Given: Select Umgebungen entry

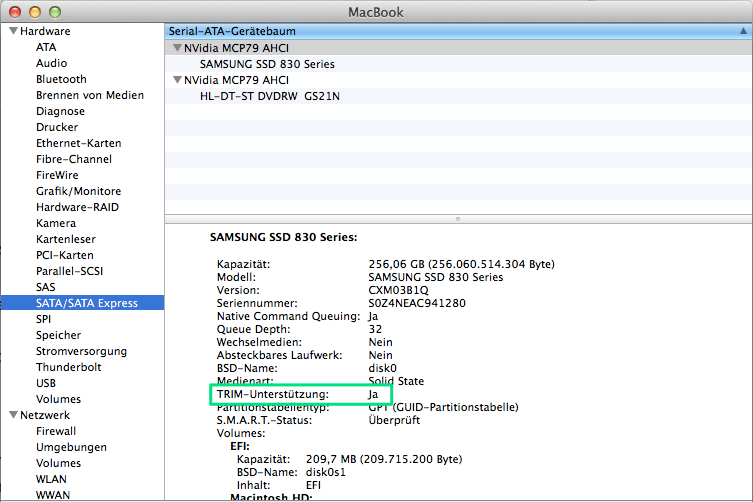Looking at the screenshot, I should pos(71,447).
